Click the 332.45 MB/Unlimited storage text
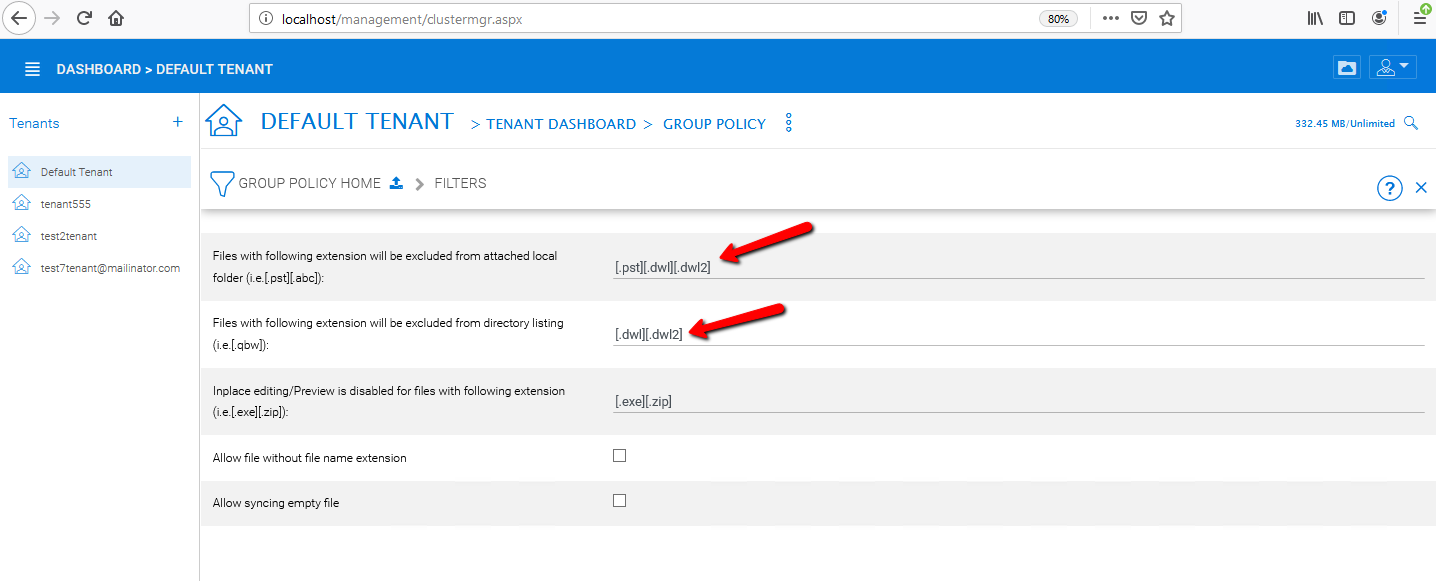This screenshot has height=581, width=1436. 1344,124
